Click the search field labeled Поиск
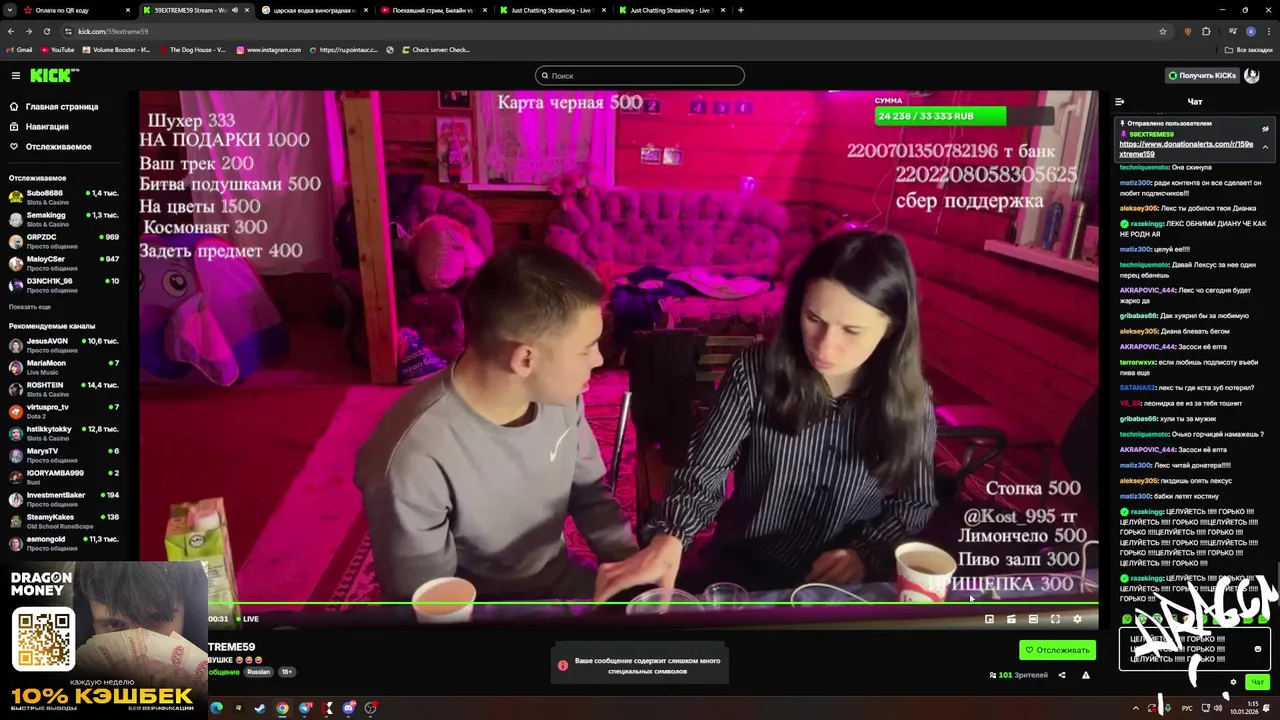 pos(640,75)
